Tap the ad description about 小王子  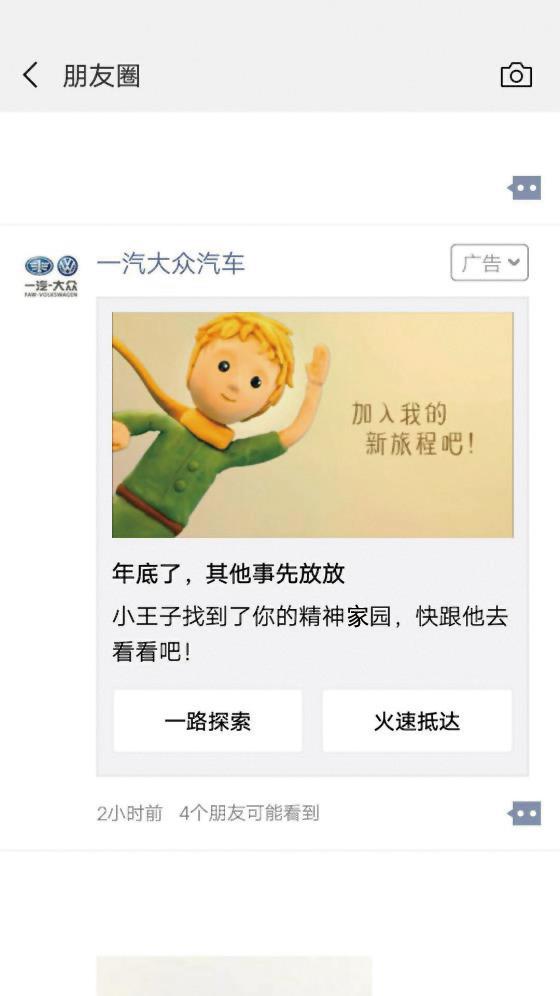[x=310, y=634]
